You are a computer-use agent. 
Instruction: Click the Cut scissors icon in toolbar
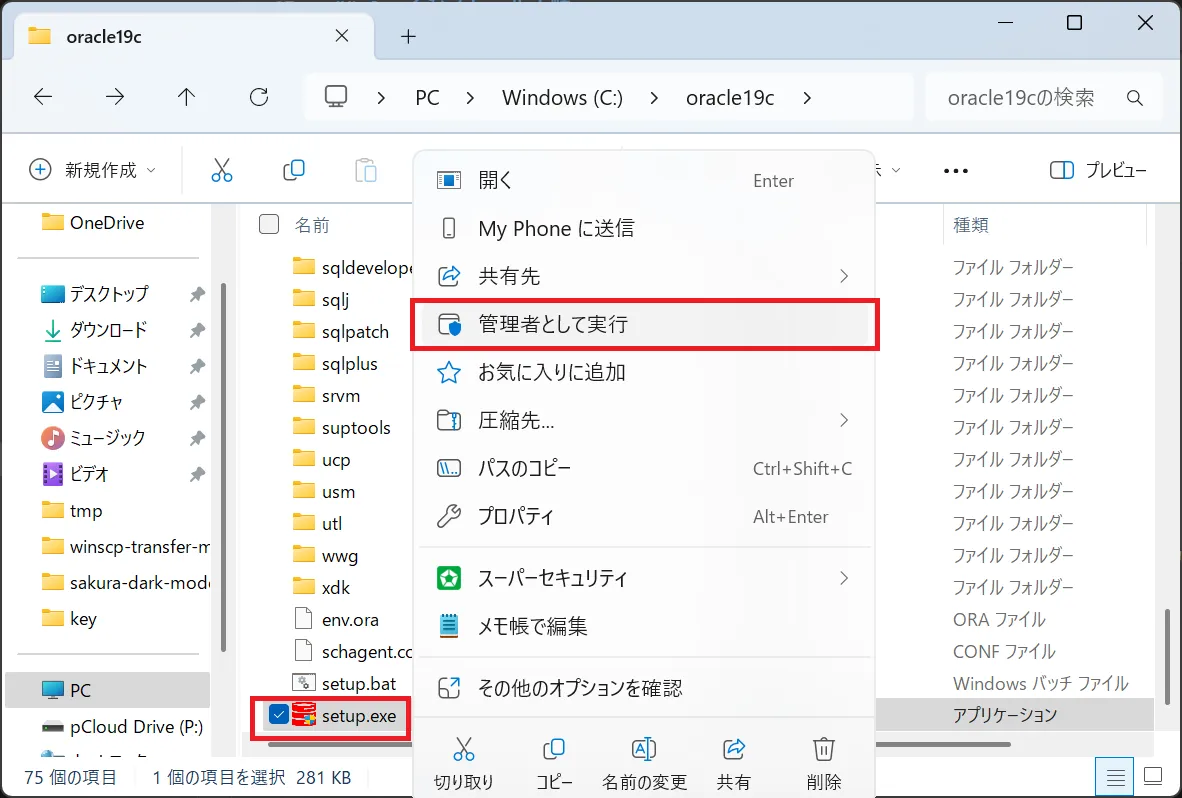[222, 170]
